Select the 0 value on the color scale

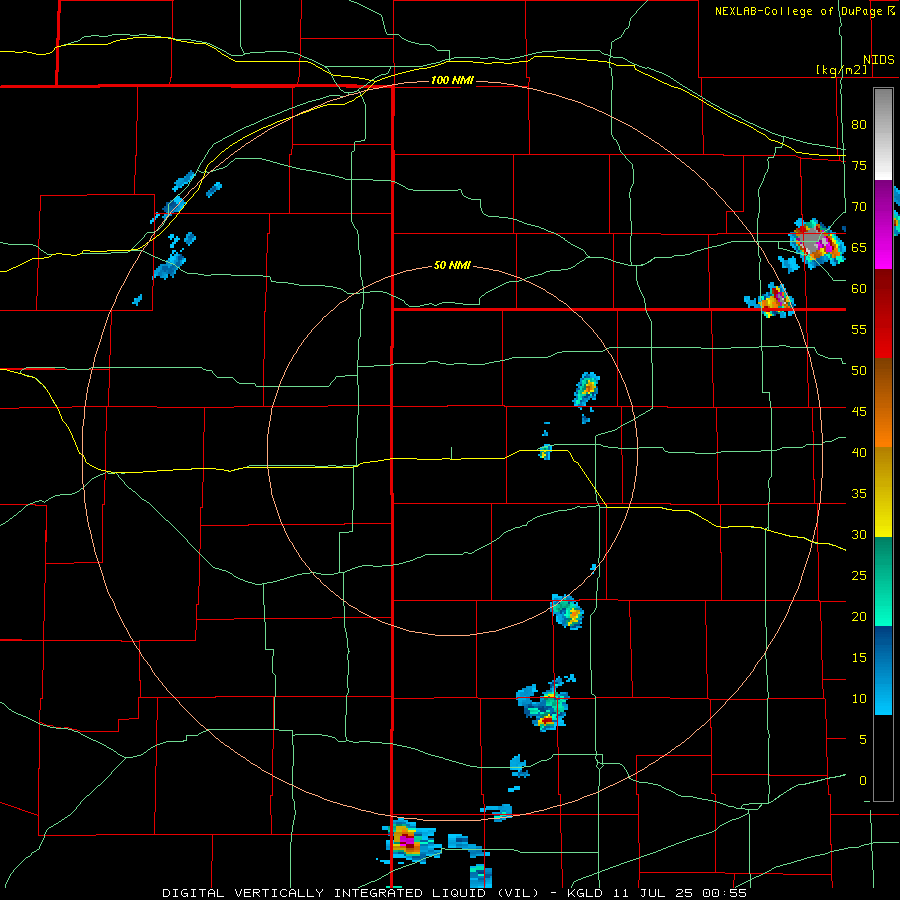863,781
